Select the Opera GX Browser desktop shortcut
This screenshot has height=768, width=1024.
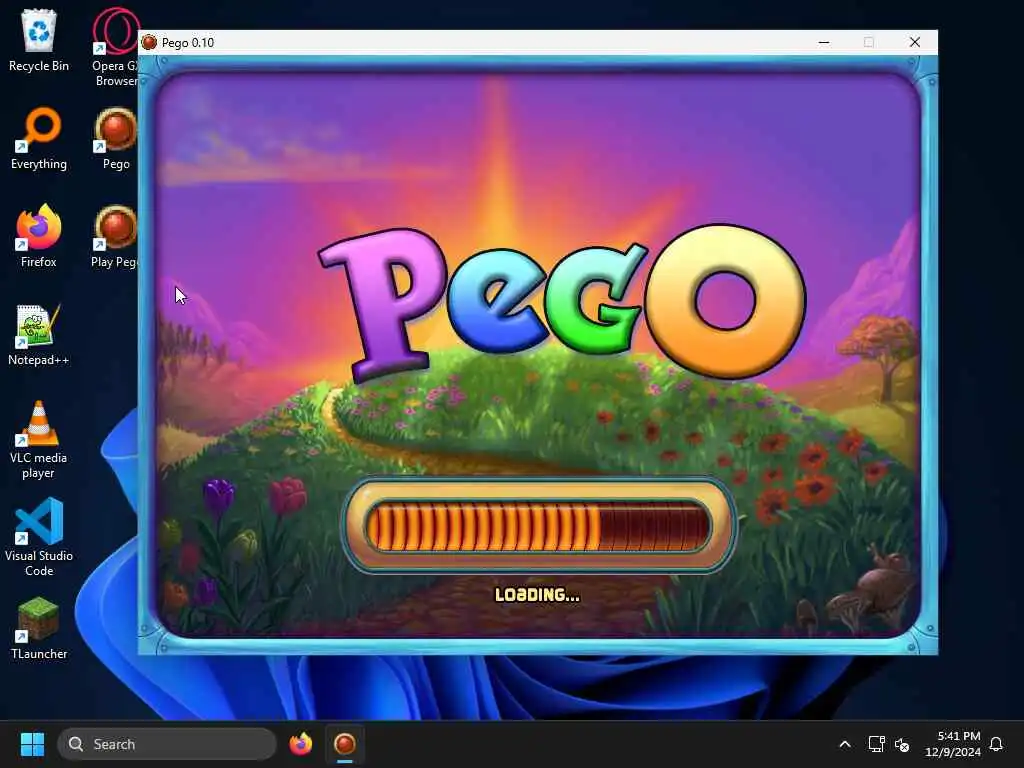click(x=115, y=47)
